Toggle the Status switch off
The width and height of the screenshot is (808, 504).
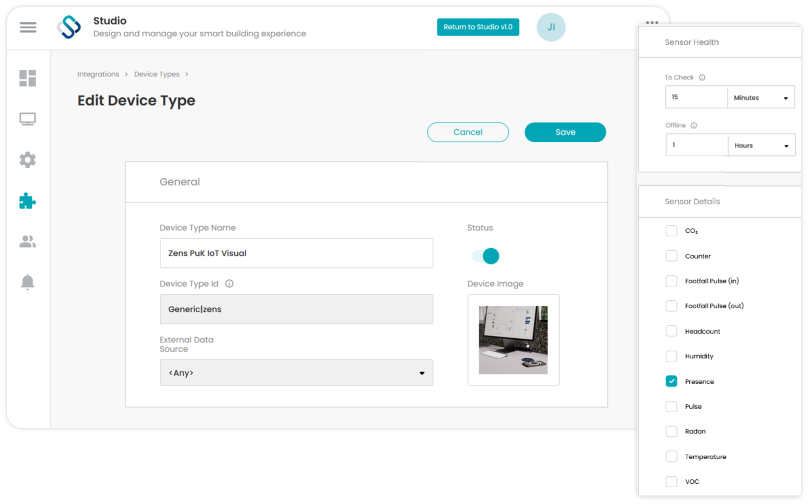click(485, 256)
